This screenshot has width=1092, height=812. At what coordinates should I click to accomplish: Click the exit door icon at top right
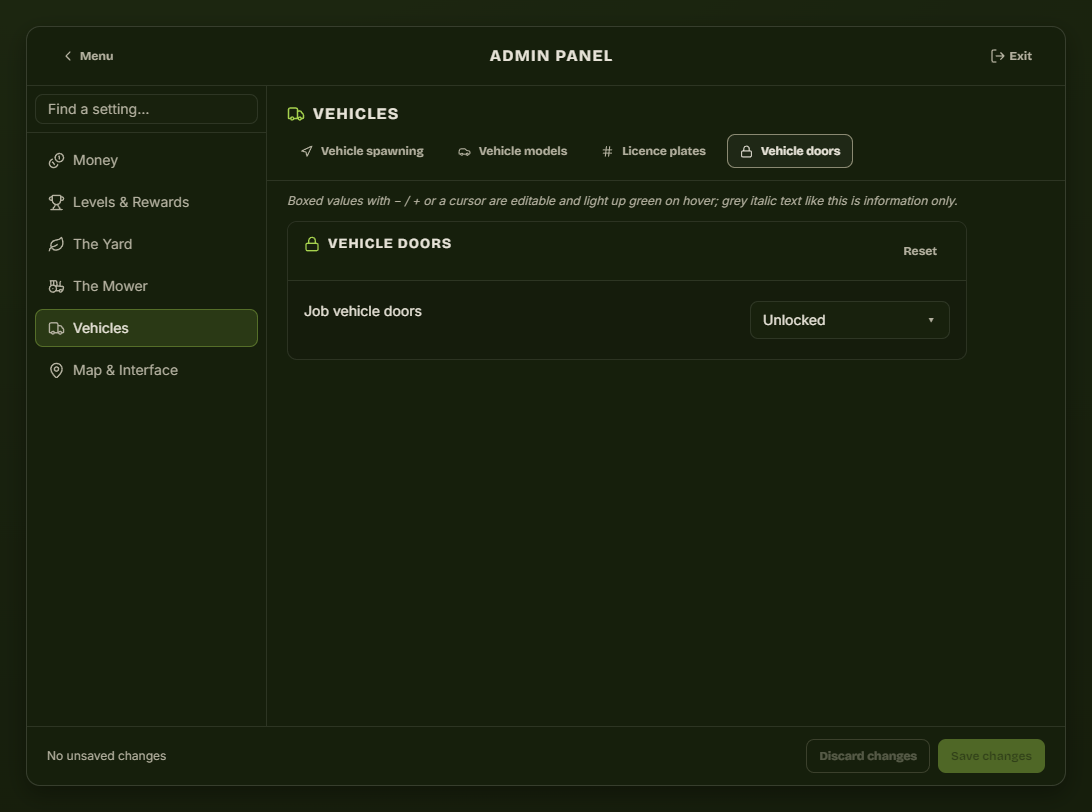(x=997, y=56)
